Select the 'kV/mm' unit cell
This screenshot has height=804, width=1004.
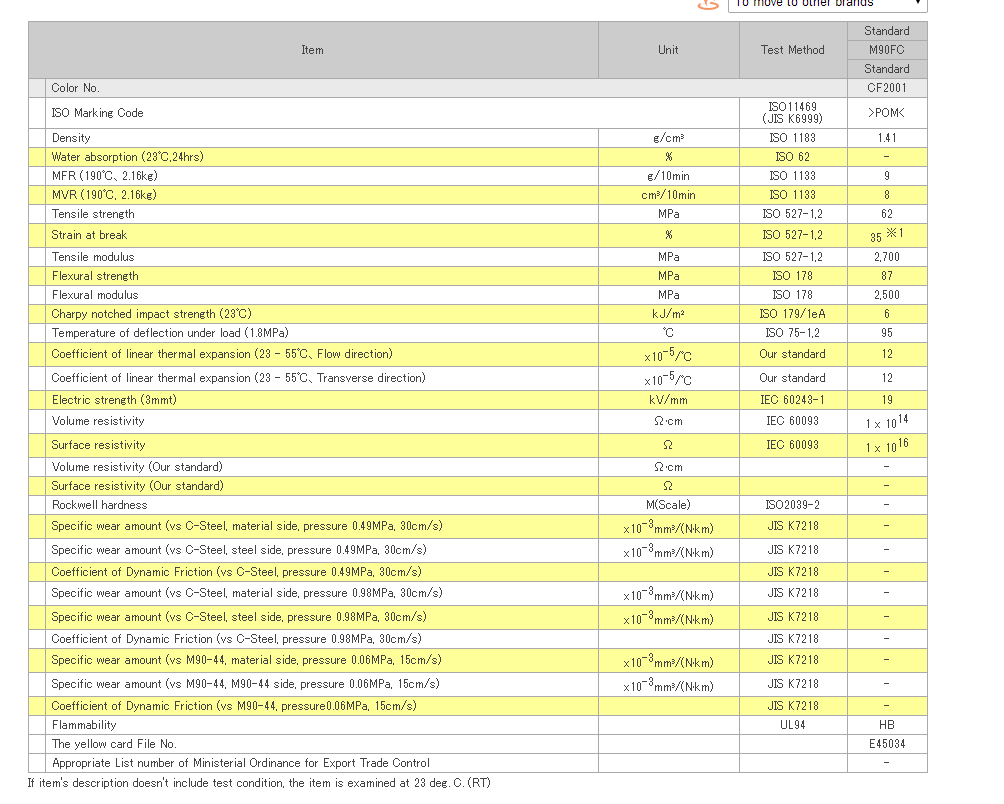(668, 400)
